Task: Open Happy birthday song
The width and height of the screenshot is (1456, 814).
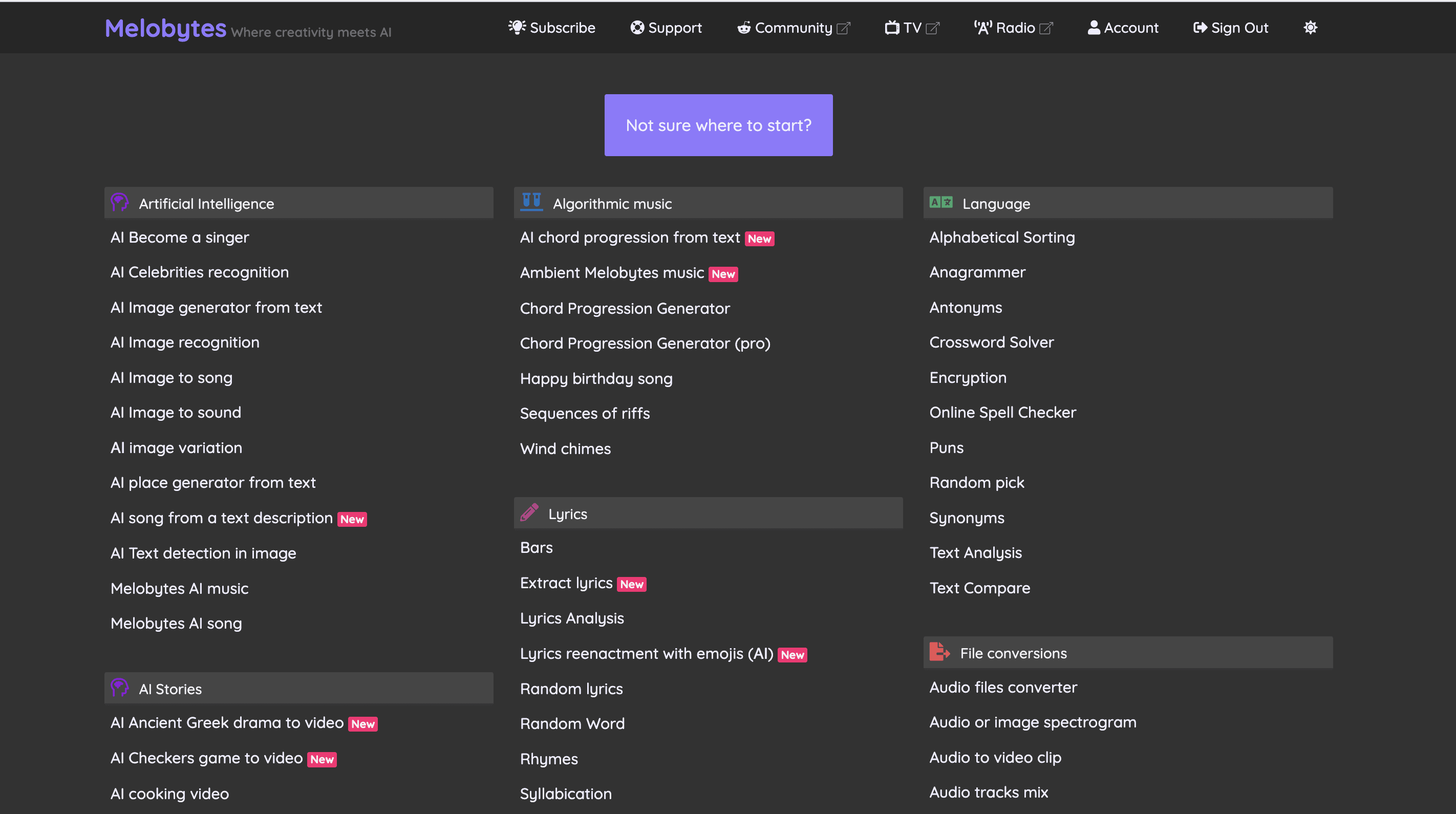Action: tap(596, 379)
